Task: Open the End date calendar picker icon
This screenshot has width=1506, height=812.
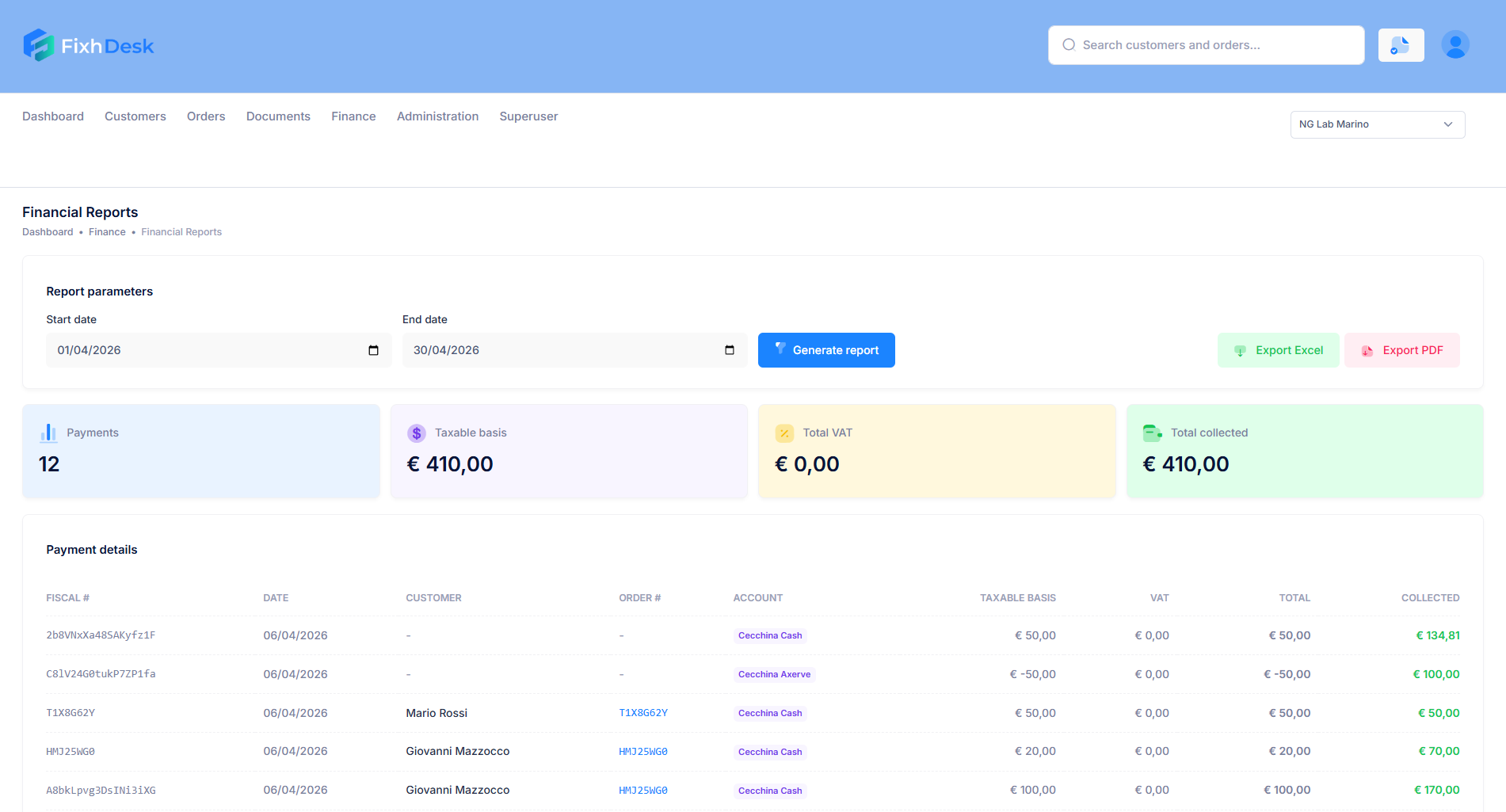Action: coord(730,350)
